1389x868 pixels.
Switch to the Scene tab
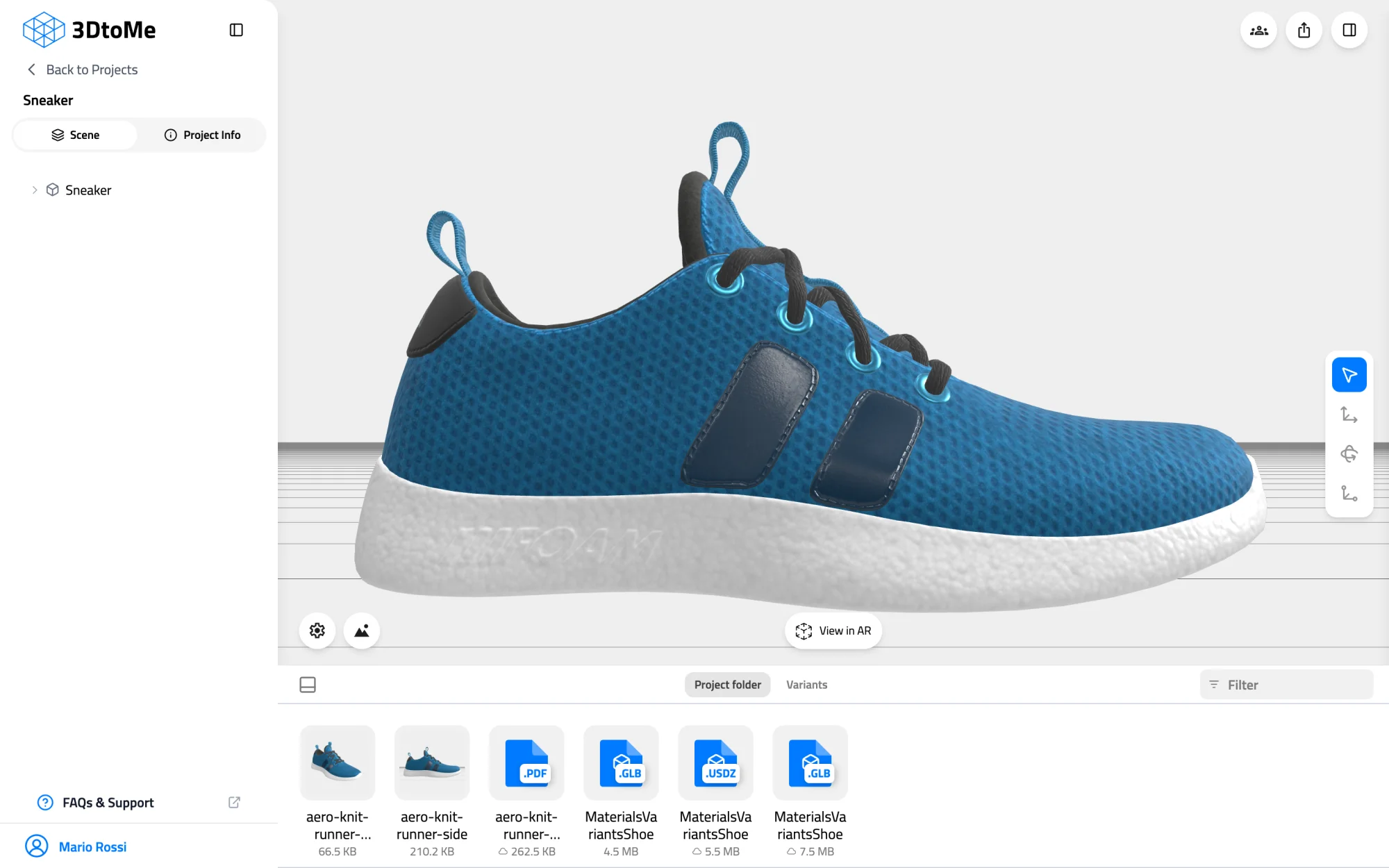75,135
